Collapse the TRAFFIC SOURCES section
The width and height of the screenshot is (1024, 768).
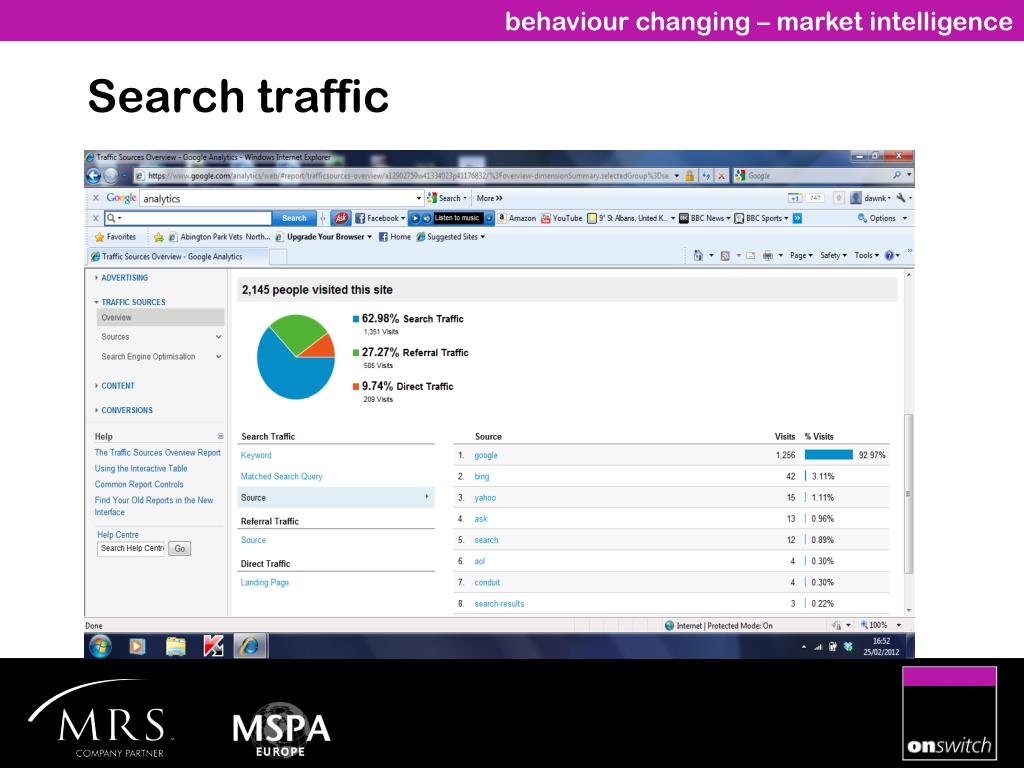(x=131, y=302)
